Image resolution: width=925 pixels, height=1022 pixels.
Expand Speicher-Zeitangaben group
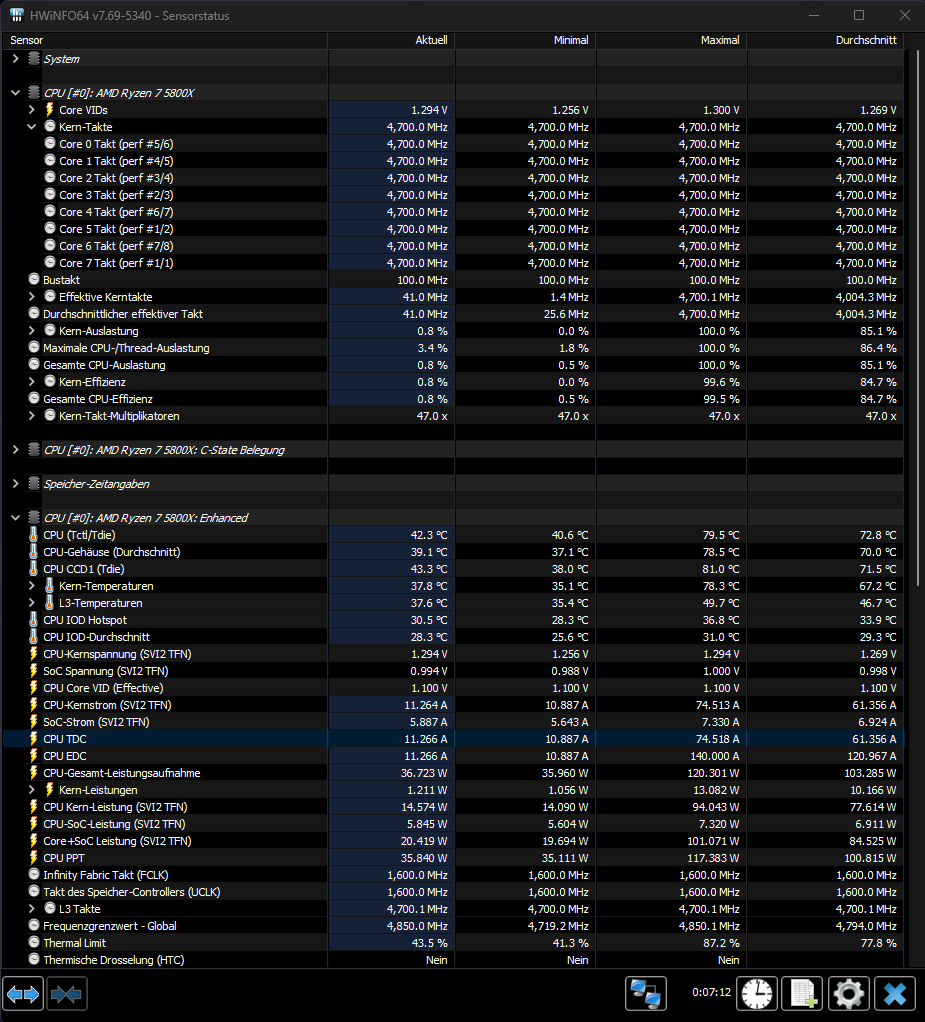click(x=16, y=484)
